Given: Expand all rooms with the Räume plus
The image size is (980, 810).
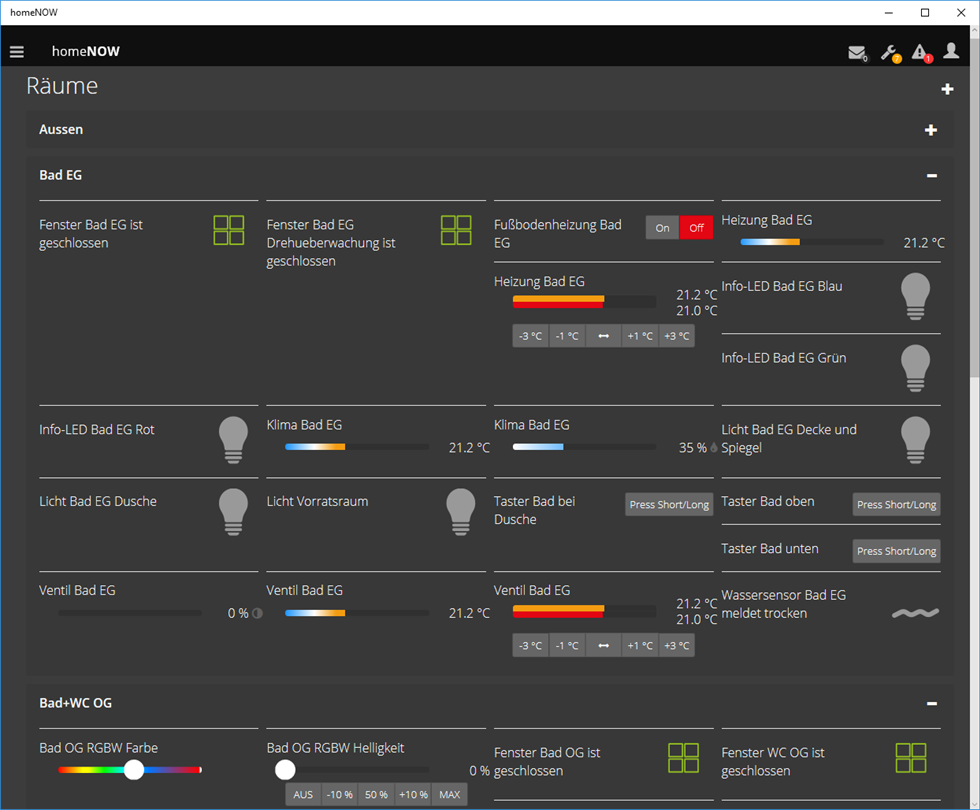Looking at the screenshot, I should 948,89.
